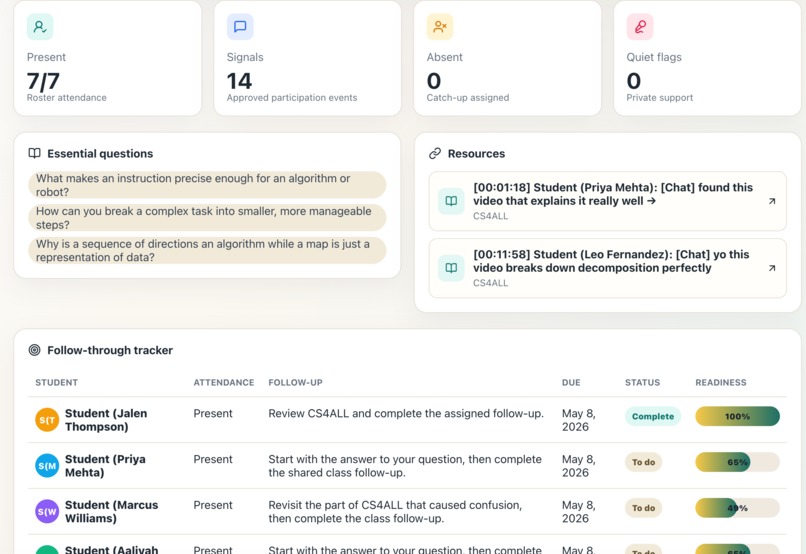Image resolution: width=806 pixels, height=554 pixels.
Task: Click the book icon on Leo Fernandez's resource
Action: pyautogui.click(x=451, y=268)
